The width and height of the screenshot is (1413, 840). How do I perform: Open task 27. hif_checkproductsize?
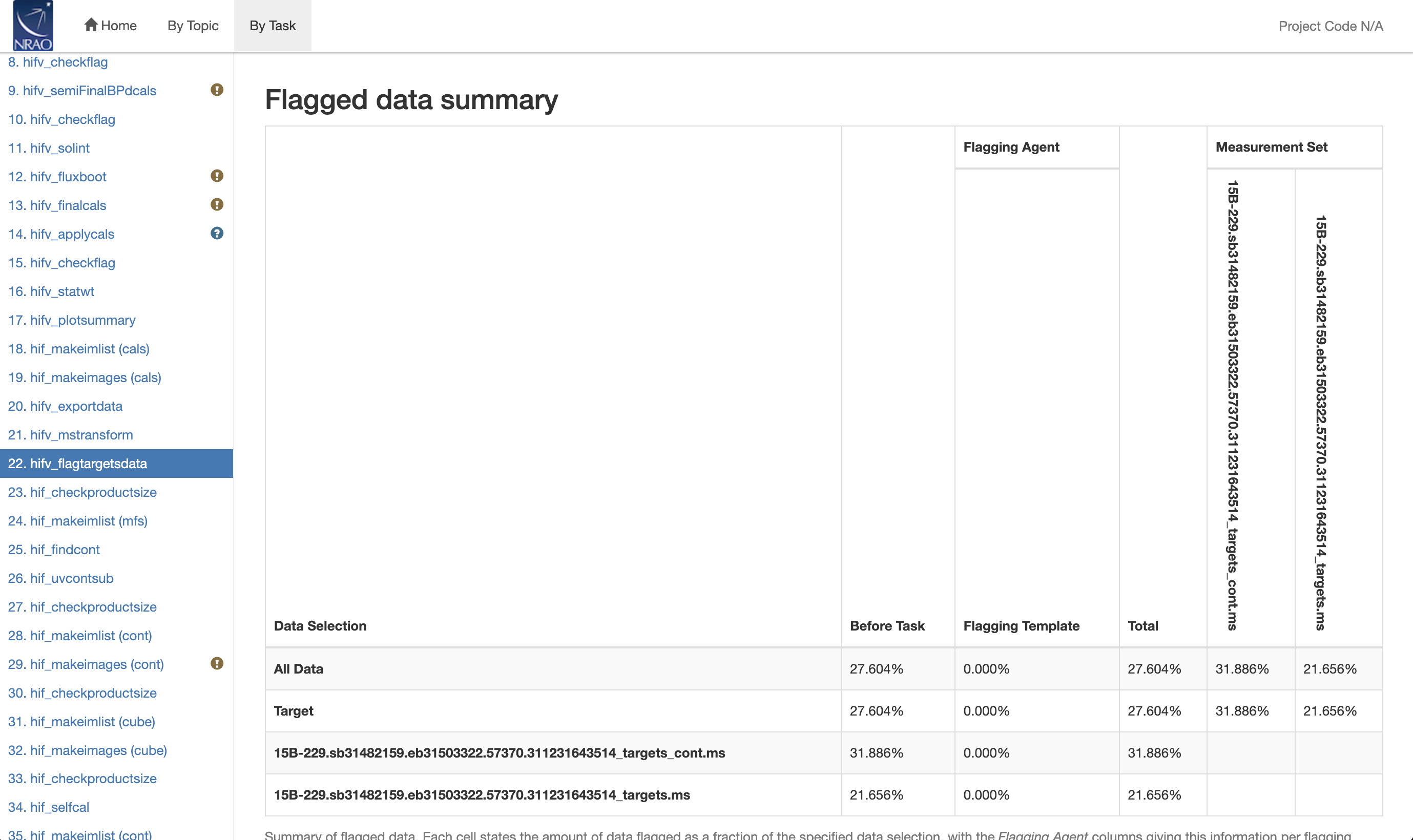pos(82,607)
